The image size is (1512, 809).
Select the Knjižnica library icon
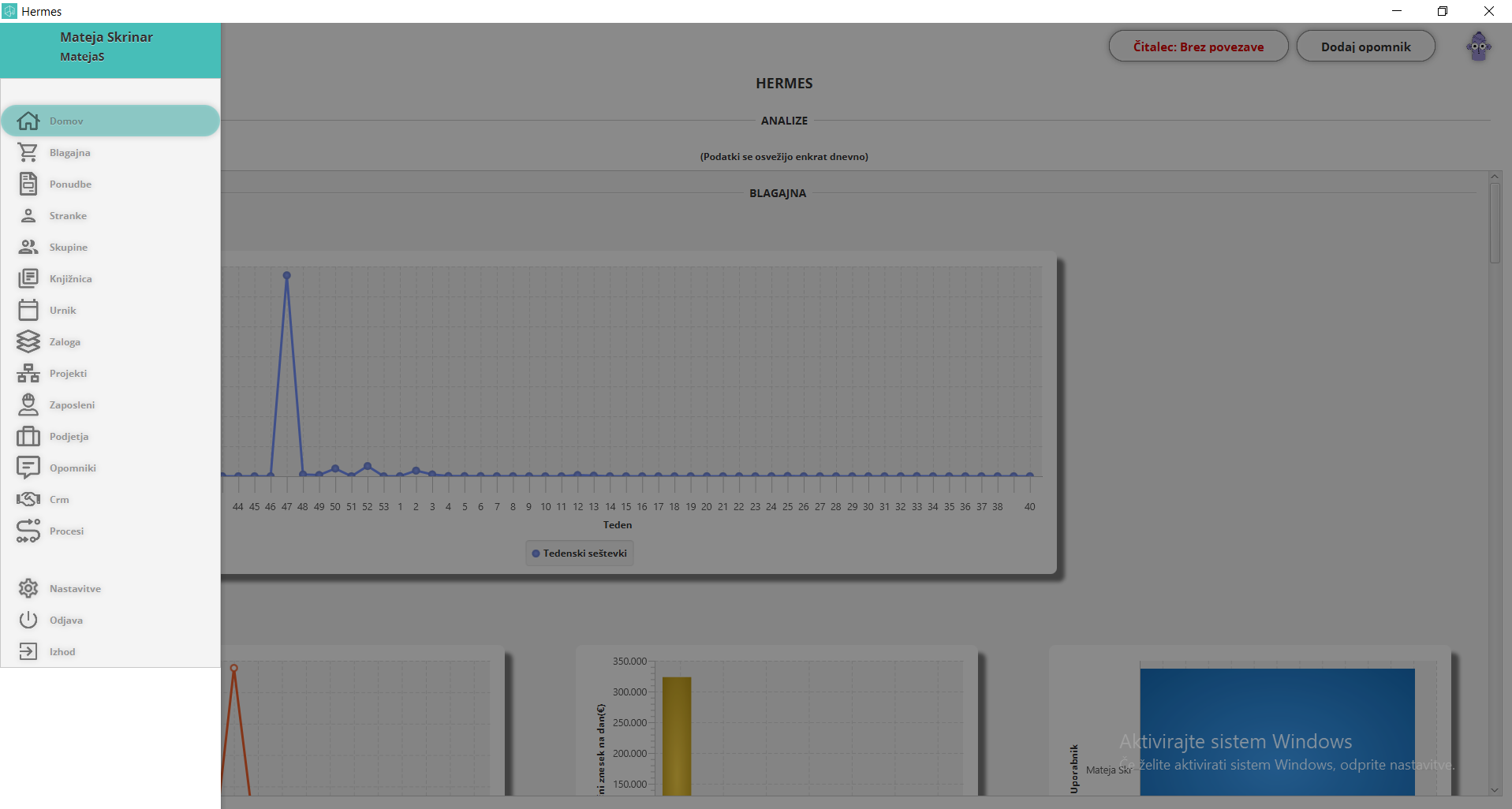click(x=28, y=278)
